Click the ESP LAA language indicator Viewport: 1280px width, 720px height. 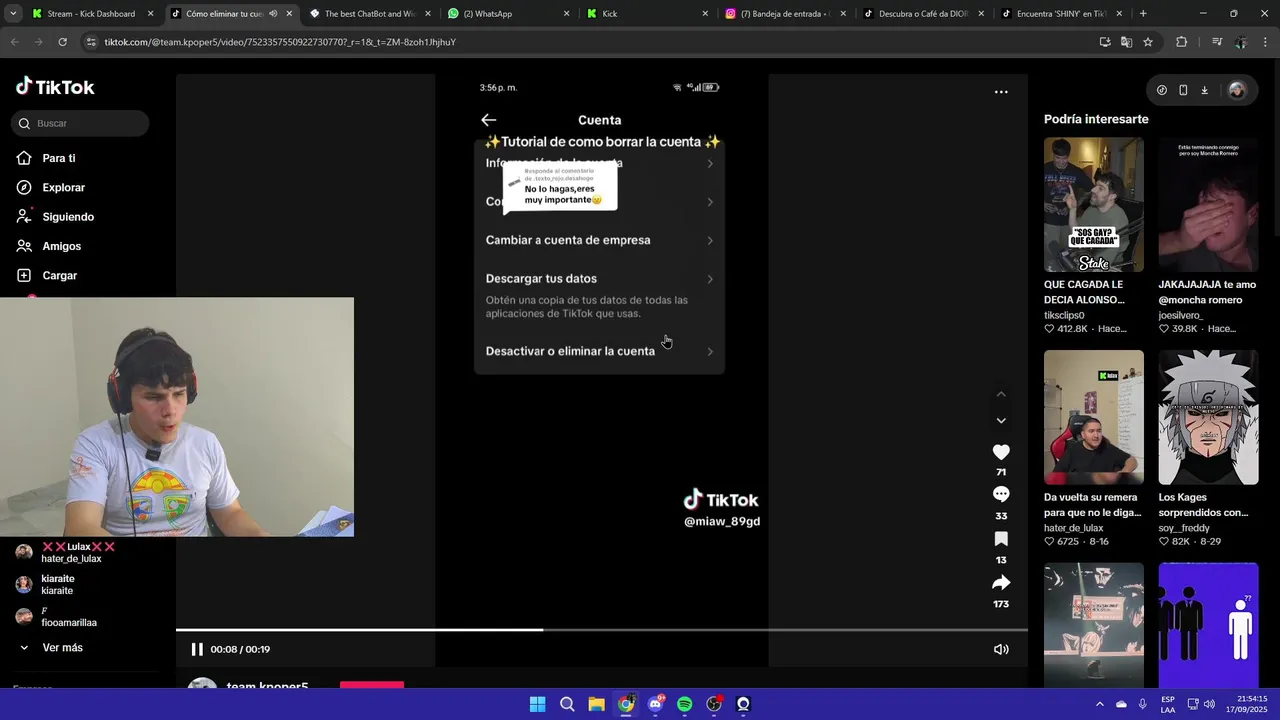pos(1168,704)
